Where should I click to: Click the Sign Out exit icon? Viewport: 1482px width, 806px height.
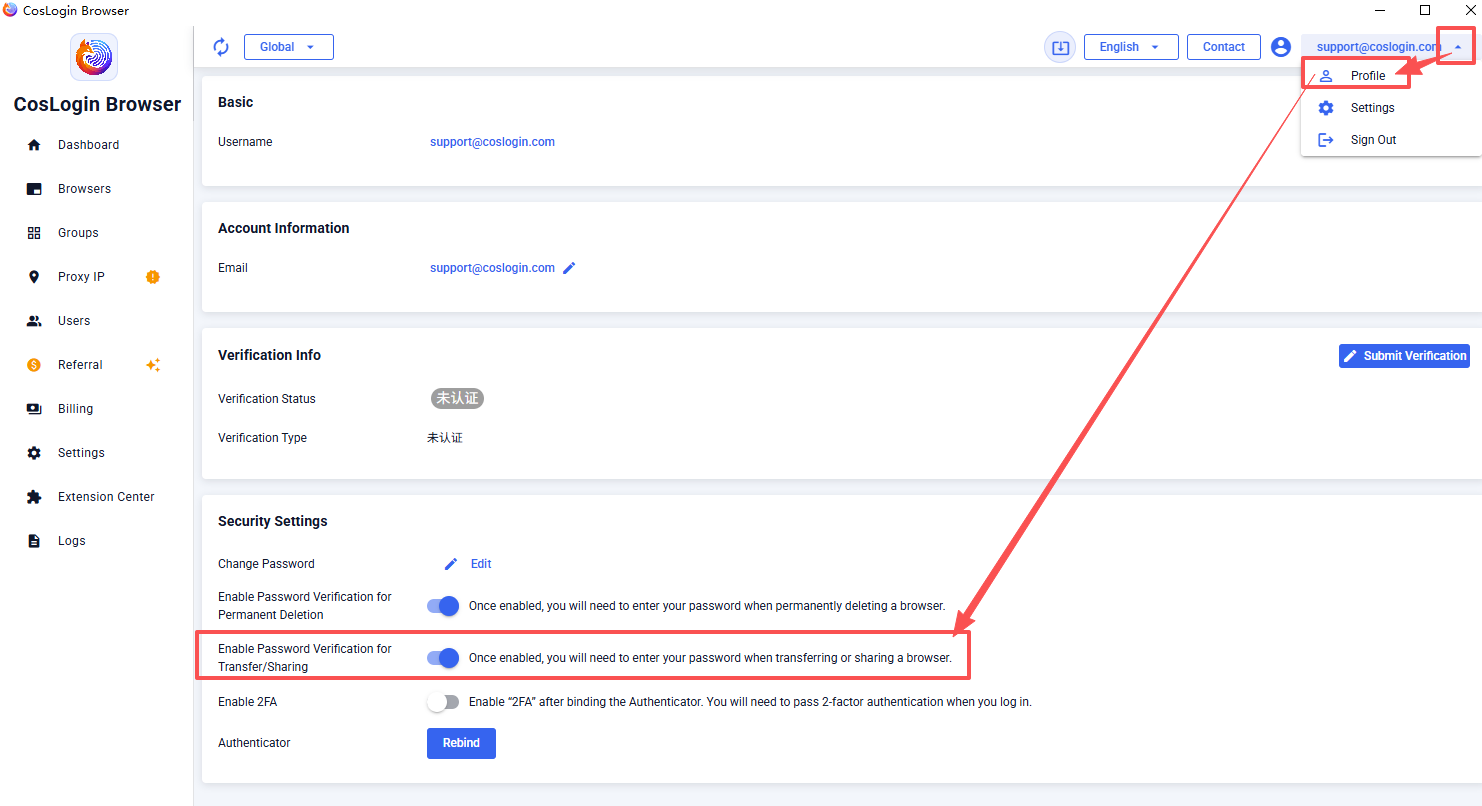1326,140
